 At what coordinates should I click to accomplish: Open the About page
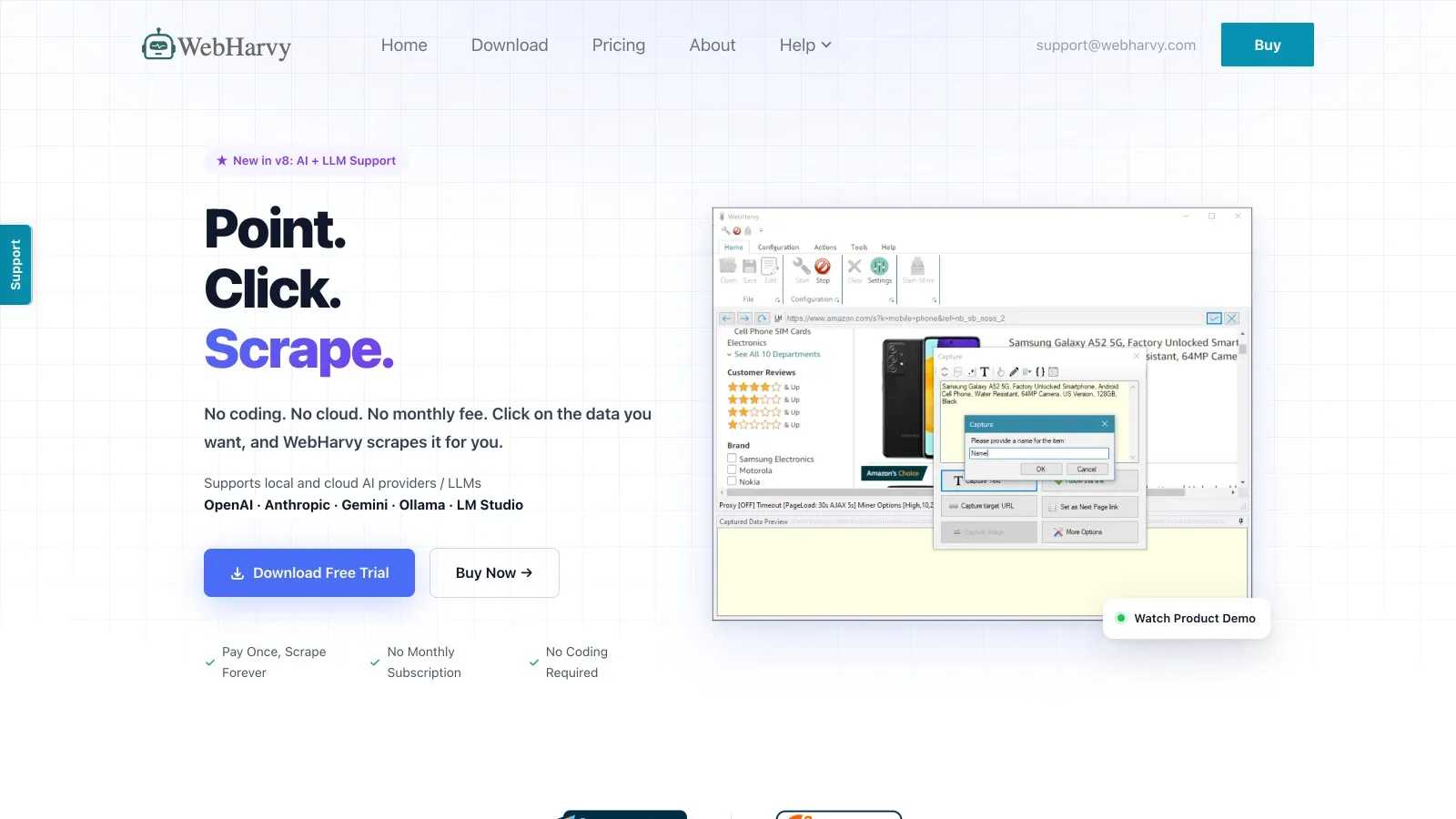coord(713,45)
